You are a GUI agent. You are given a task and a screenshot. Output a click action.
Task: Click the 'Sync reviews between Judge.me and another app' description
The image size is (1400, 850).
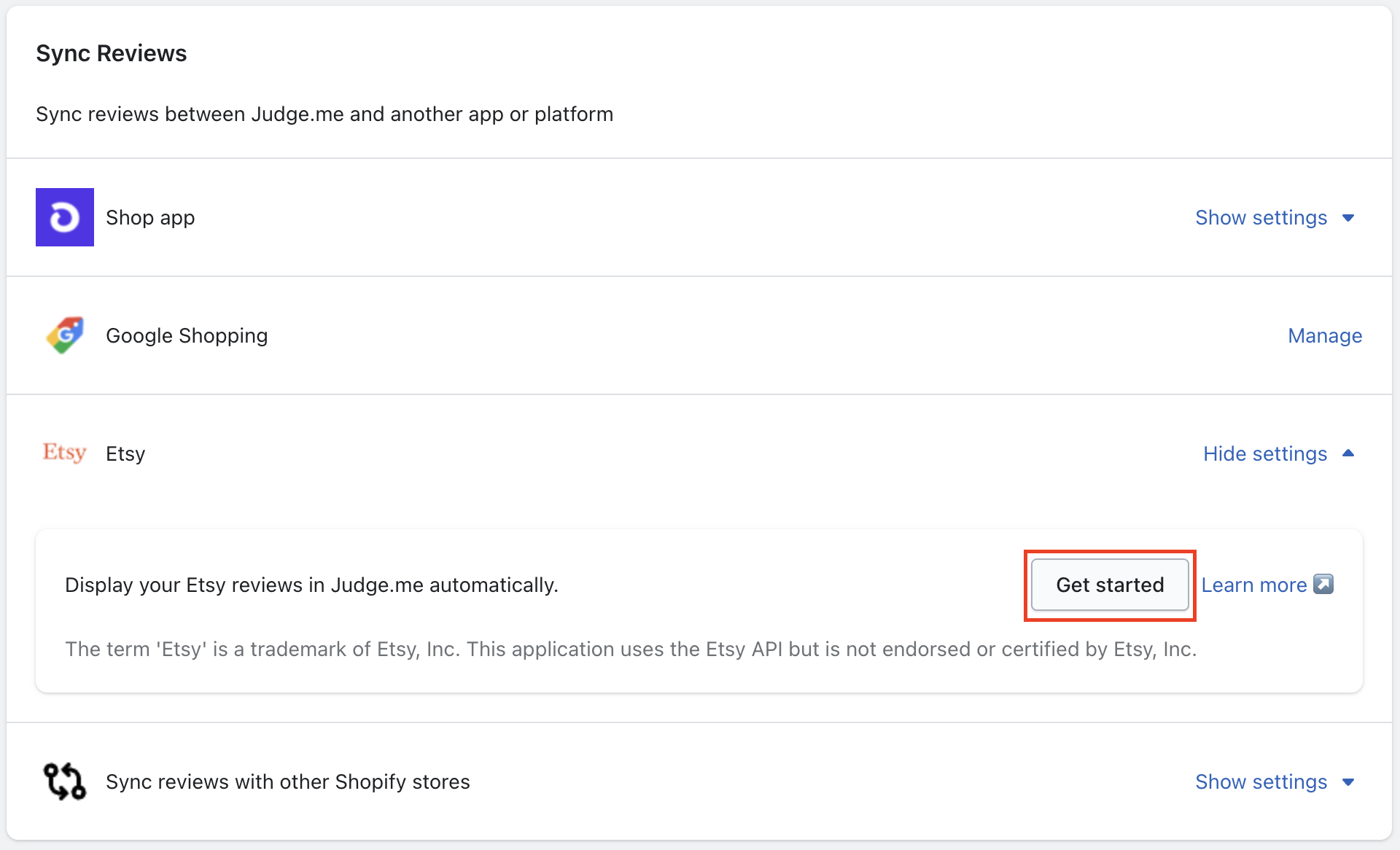point(324,114)
